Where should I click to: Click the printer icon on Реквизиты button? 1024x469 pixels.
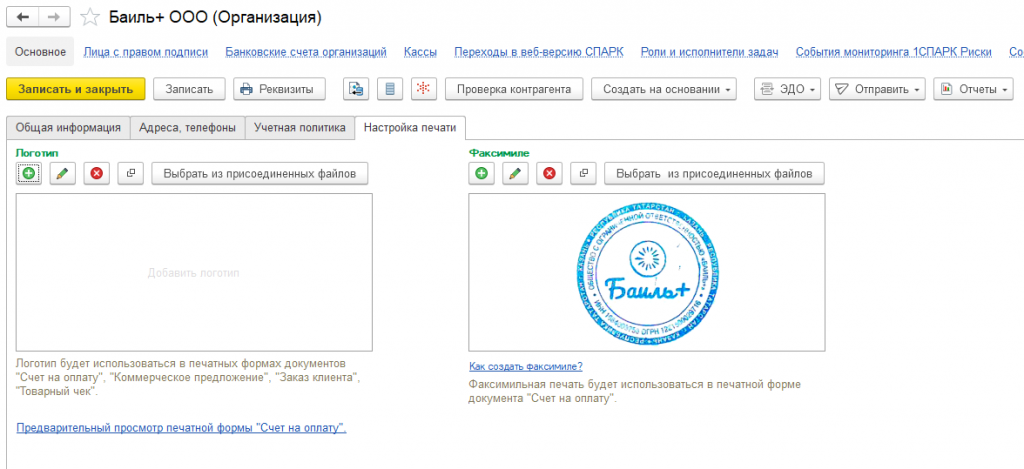point(246,89)
